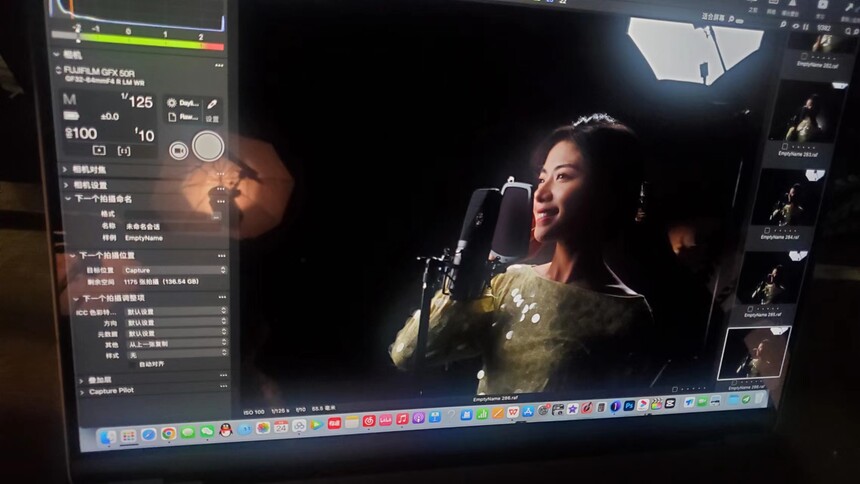
Task: Open the Capture Pilot panel options menu
Action: pos(224,386)
